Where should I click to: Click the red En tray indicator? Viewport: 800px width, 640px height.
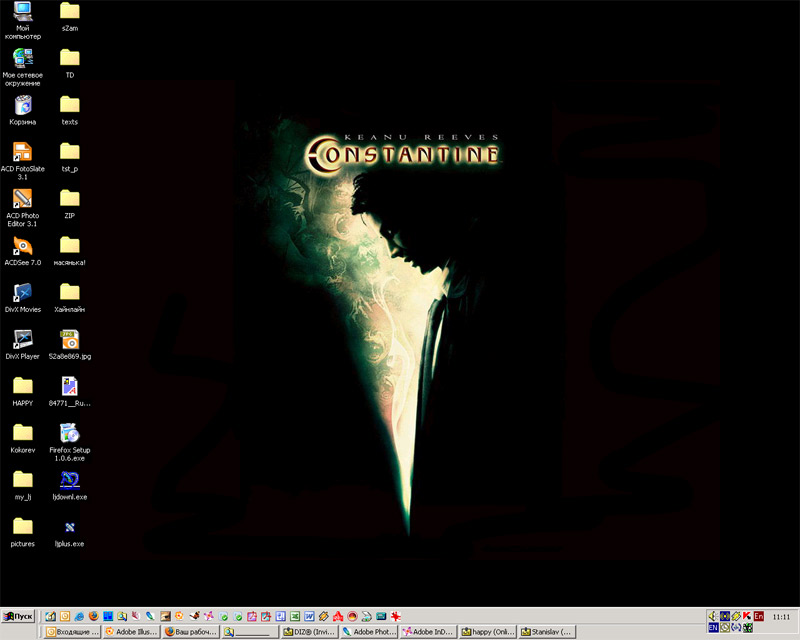click(x=759, y=617)
